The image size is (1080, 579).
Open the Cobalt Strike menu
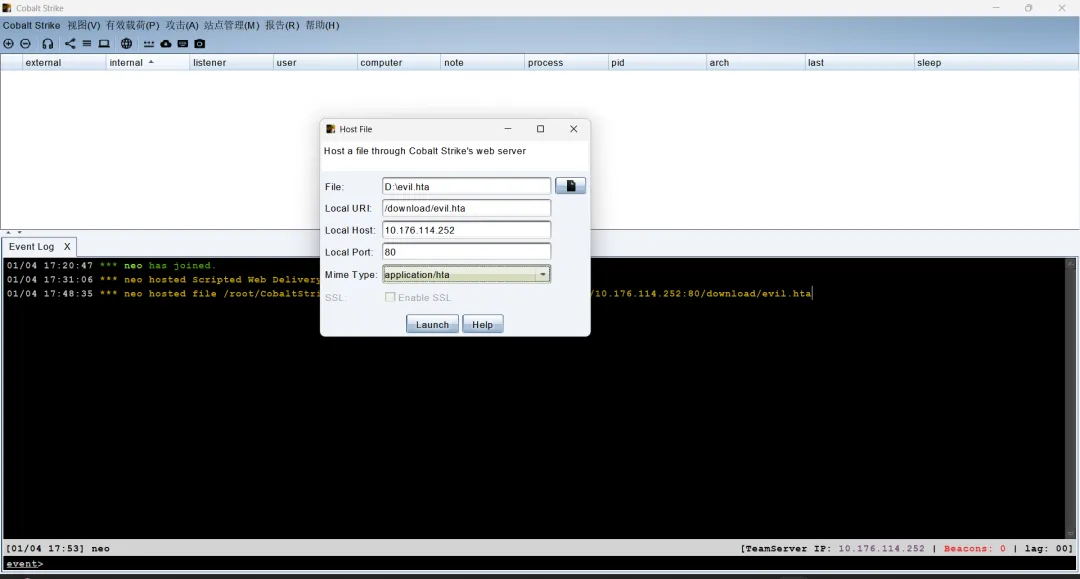(31, 25)
